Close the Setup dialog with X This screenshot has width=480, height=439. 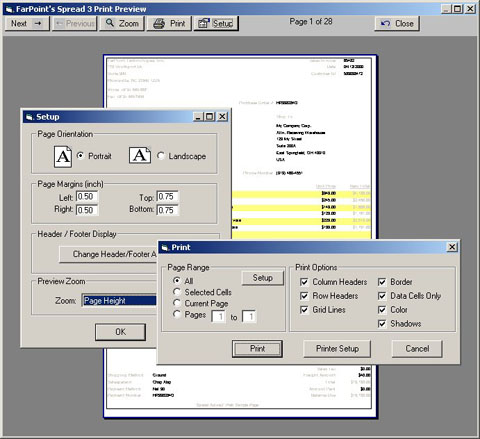point(222,117)
